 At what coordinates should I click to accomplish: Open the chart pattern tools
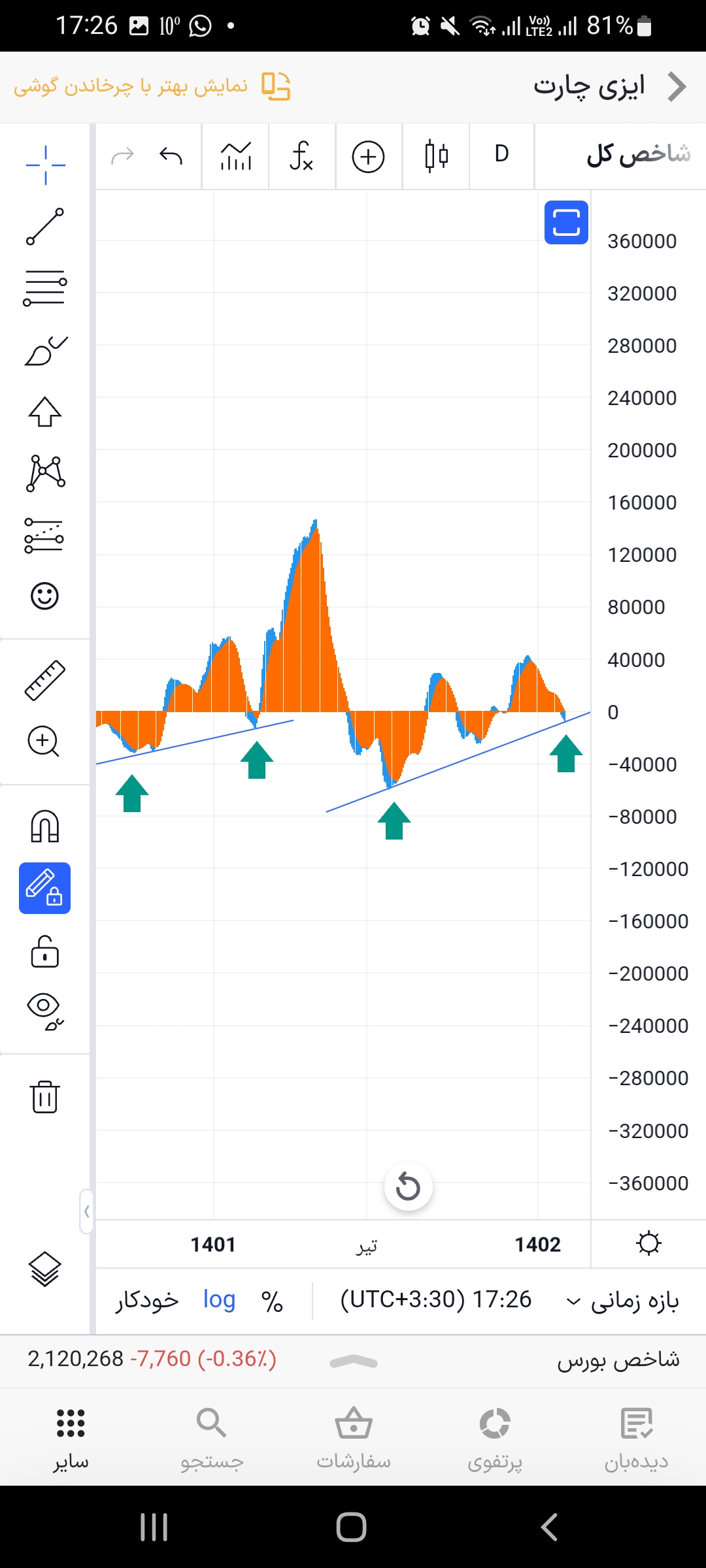coord(45,473)
